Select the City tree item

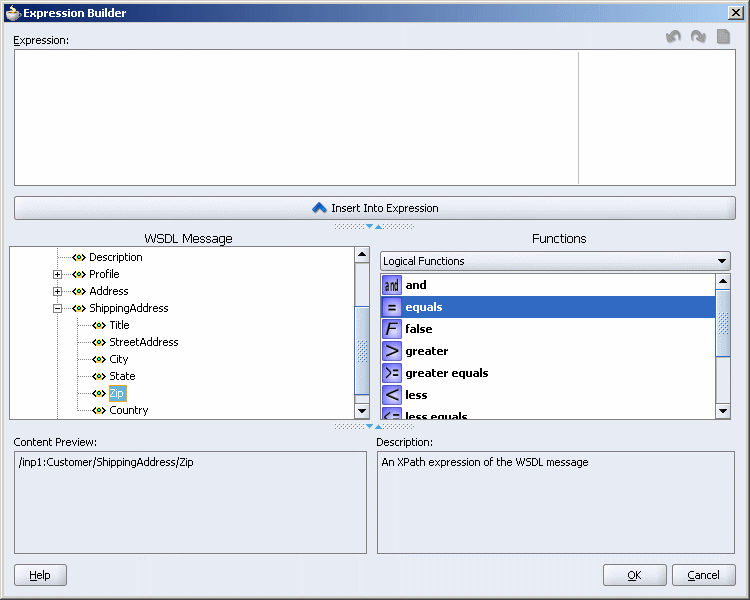[x=119, y=359]
